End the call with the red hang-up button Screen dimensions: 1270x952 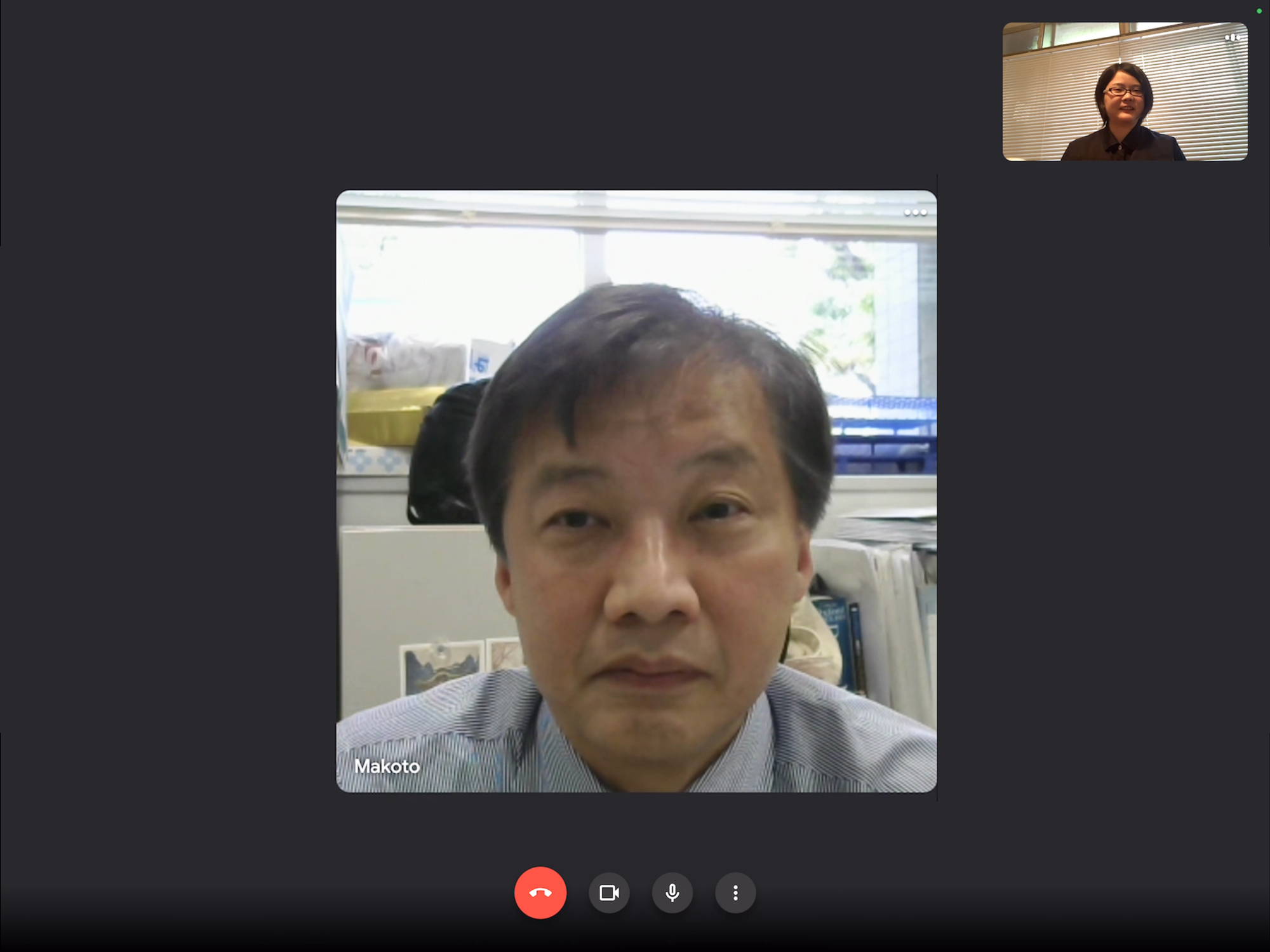coord(540,892)
